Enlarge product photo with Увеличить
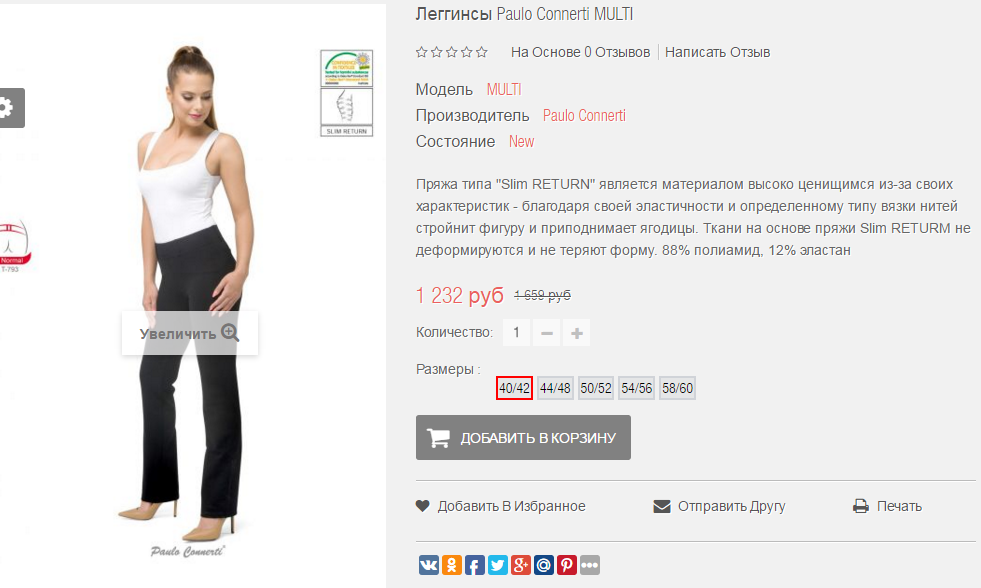 pyautogui.click(x=190, y=333)
